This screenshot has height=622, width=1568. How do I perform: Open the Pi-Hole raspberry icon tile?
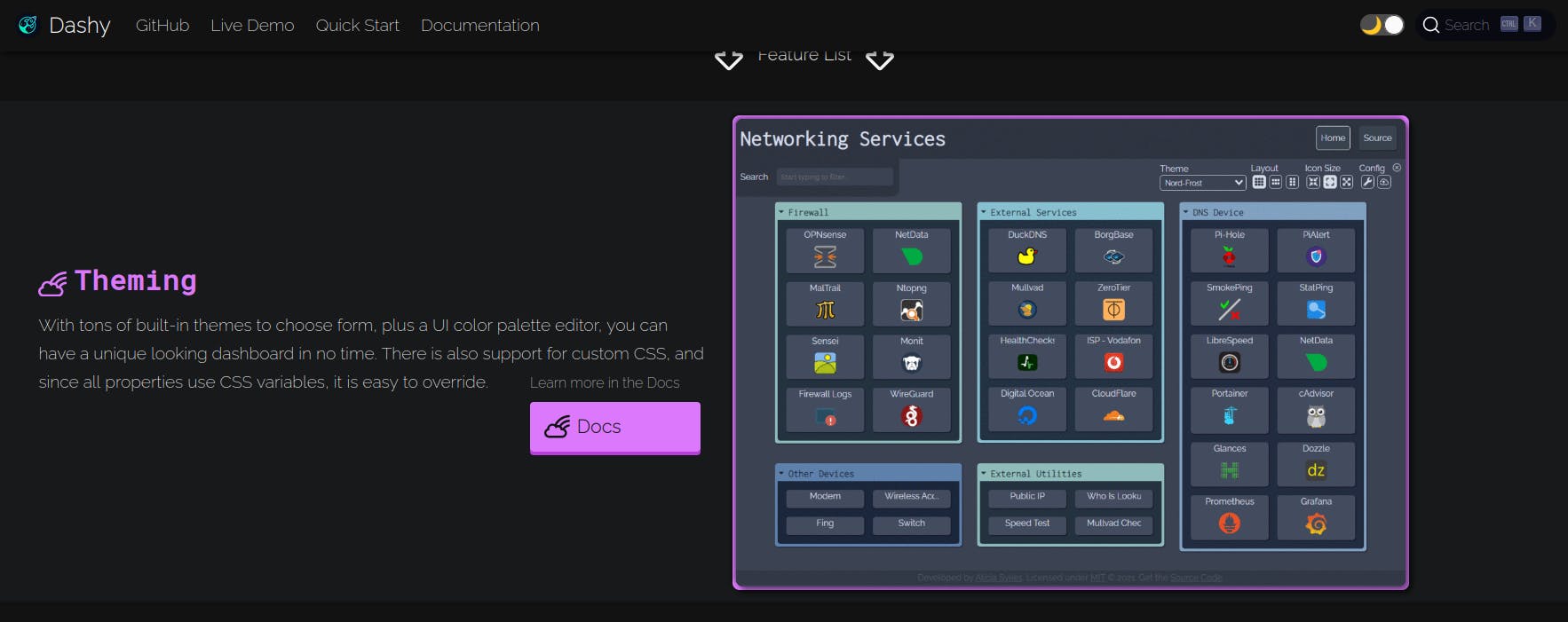pos(1229,257)
